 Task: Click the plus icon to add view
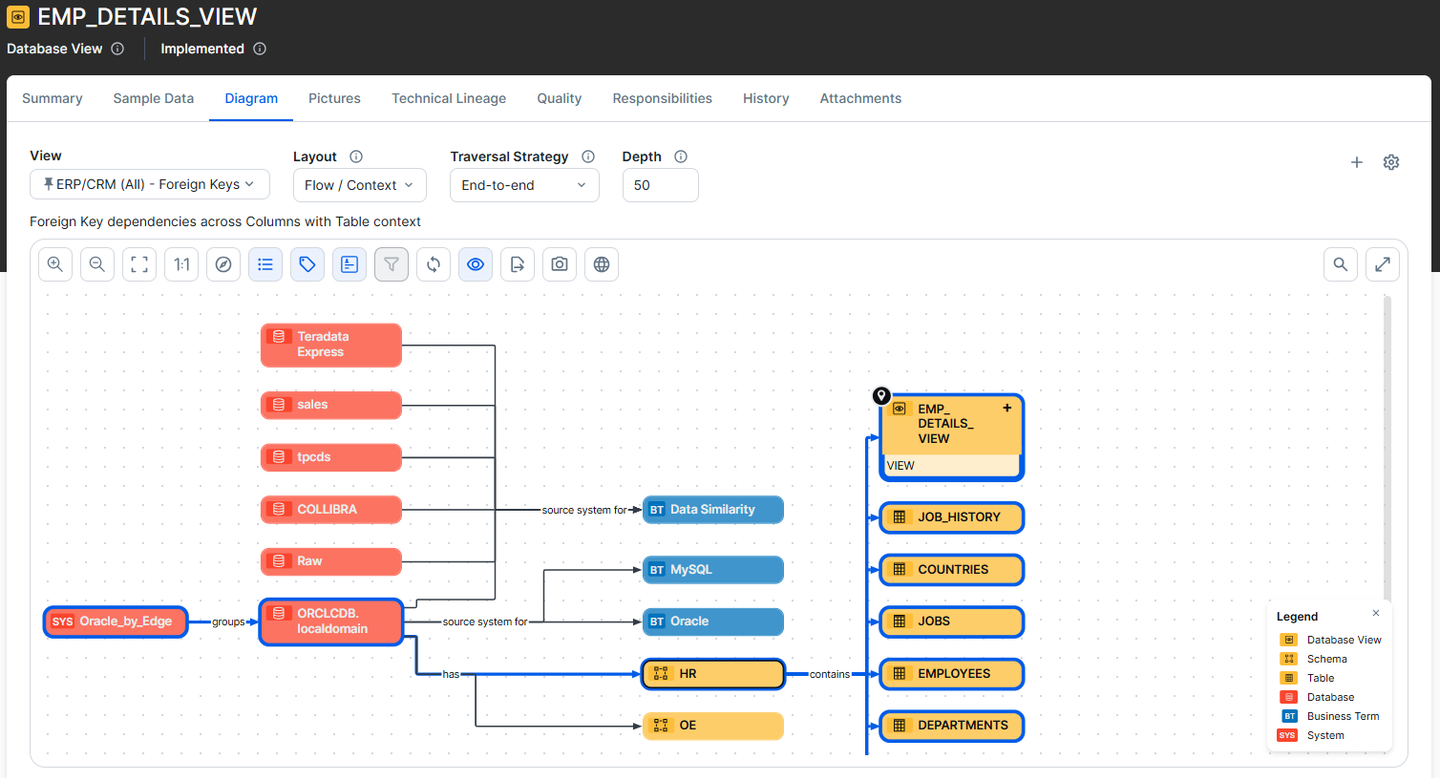(1357, 162)
